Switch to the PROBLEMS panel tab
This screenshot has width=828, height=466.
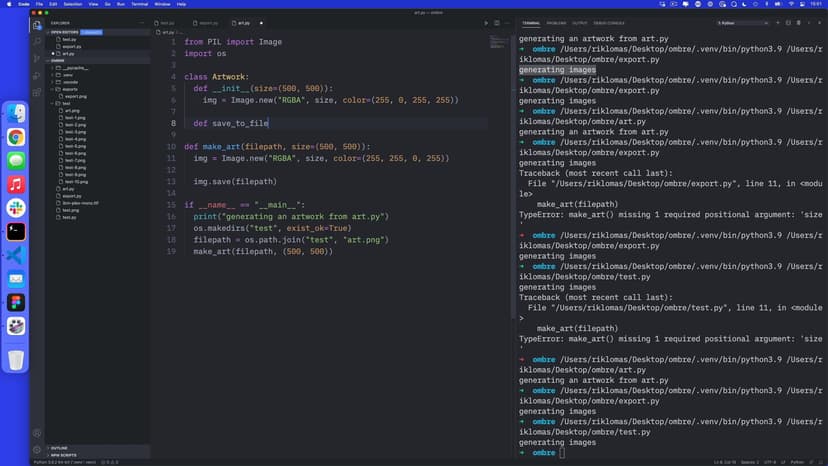(x=556, y=22)
